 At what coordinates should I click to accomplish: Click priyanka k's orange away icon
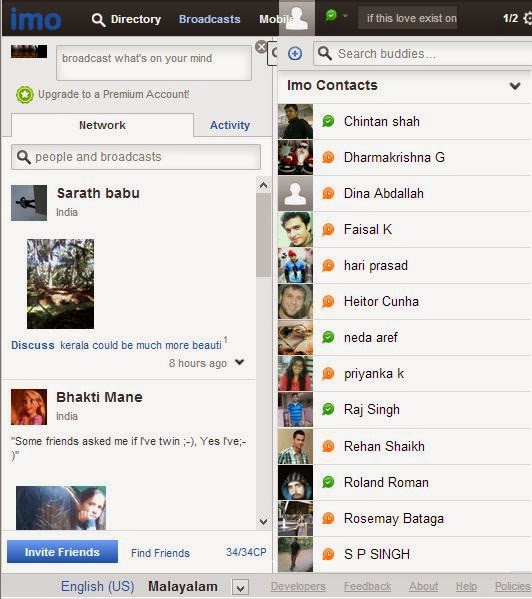328,374
